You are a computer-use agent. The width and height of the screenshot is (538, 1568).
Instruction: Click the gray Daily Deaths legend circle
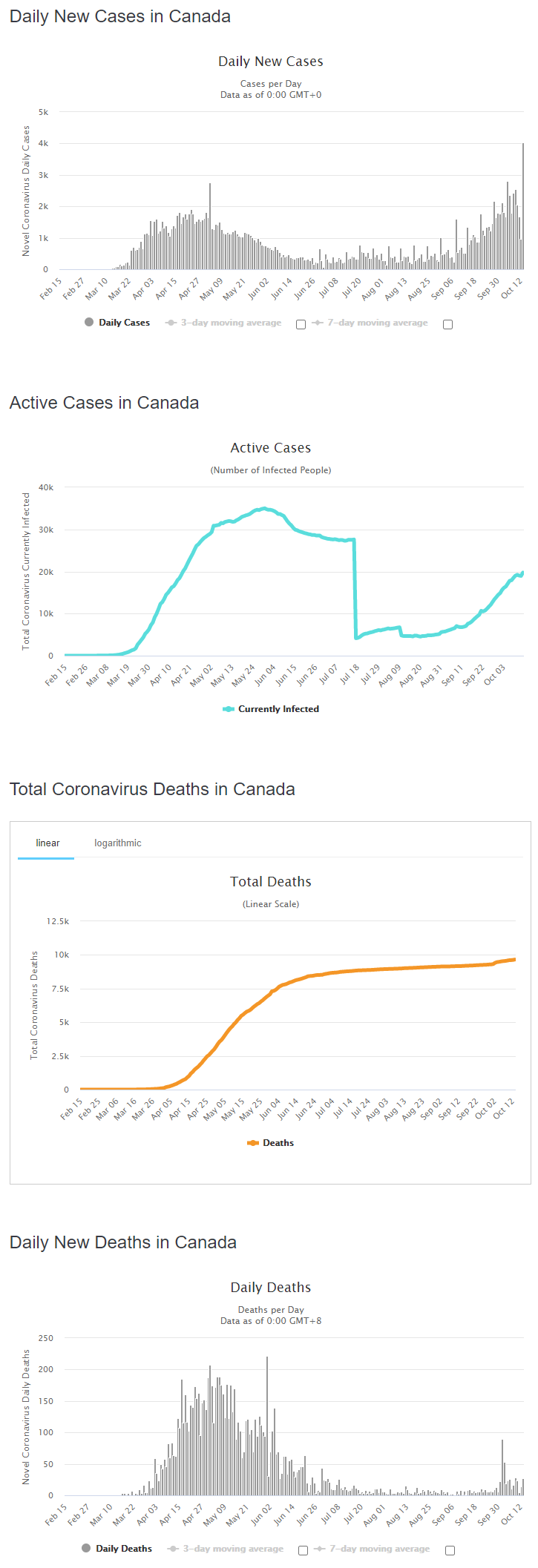(x=86, y=1548)
